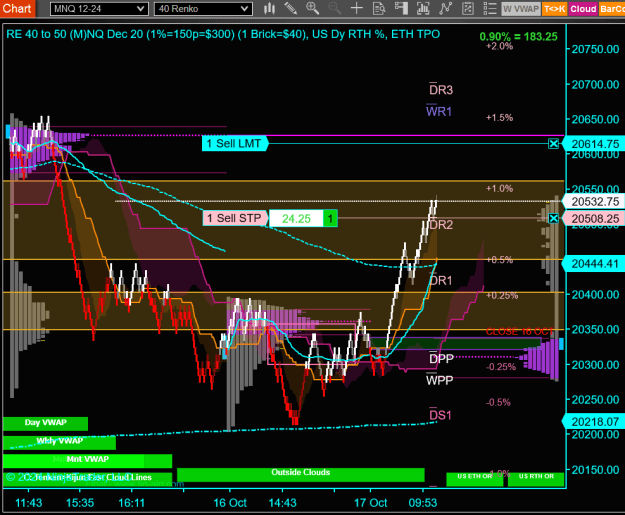Image resolution: width=625 pixels, height=515 pixels.
Task: Click the +1.5% level label
Action: tap(499, 118)
